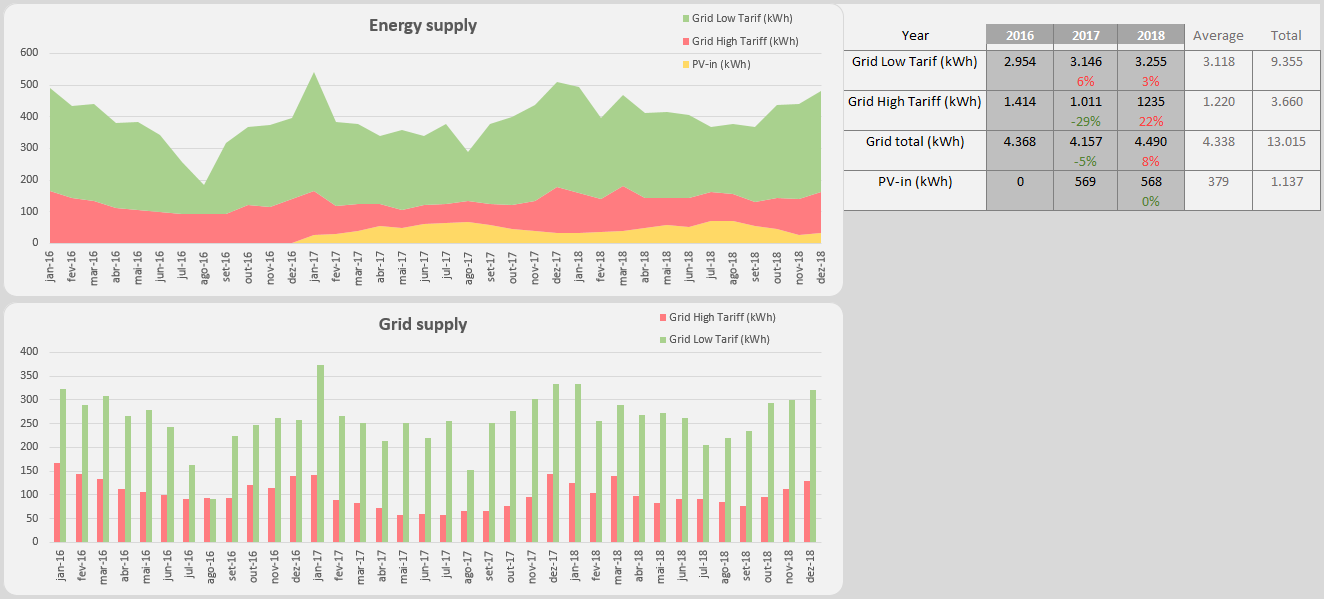Viewport: 1324px width, 599px height.
Task: Click yellow PV-in legend swatch
Action: pos(685,64)
